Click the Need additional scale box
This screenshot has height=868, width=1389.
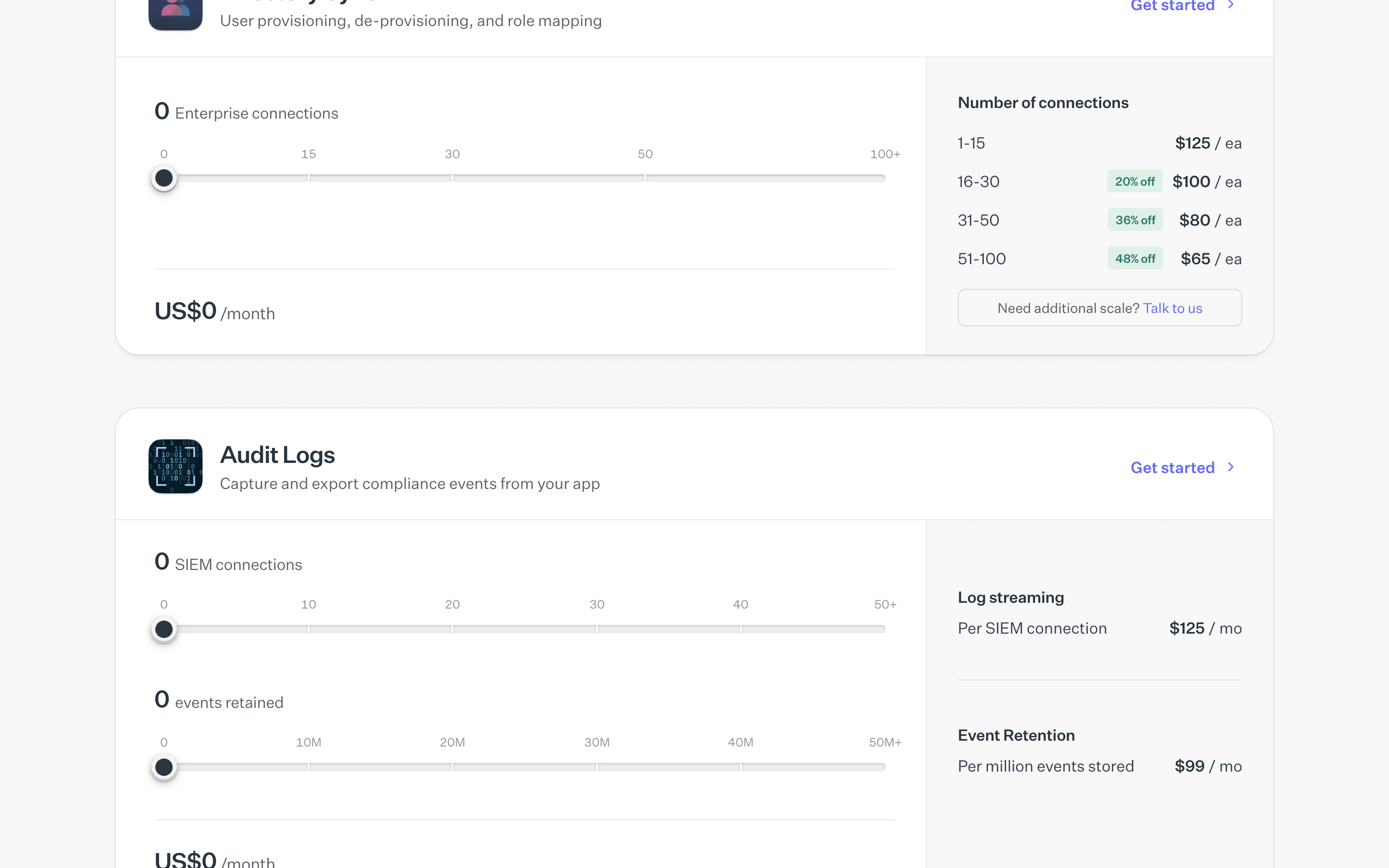point(1099,308)
